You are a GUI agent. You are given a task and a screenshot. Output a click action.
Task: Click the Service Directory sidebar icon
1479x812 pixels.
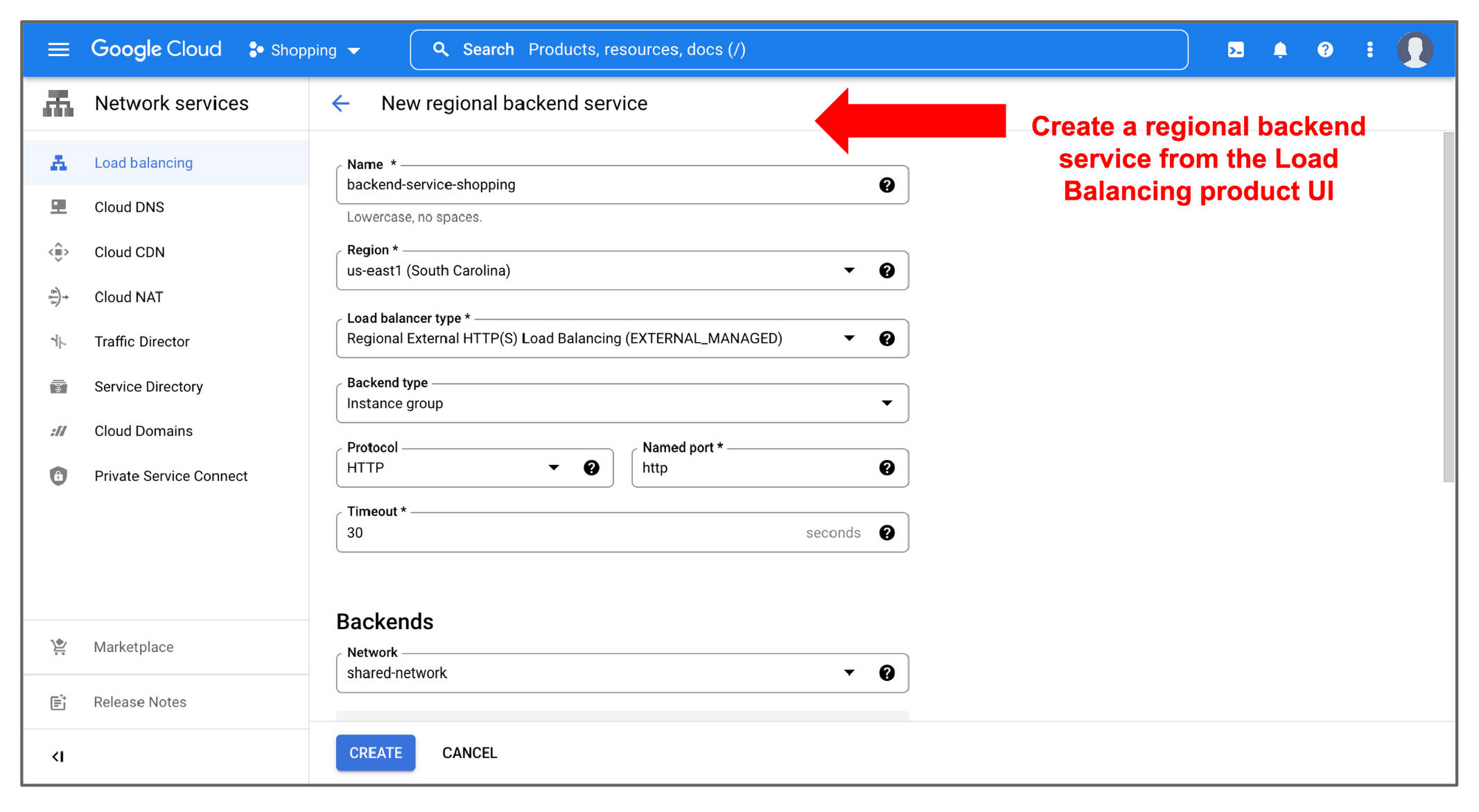click(58, 386)
